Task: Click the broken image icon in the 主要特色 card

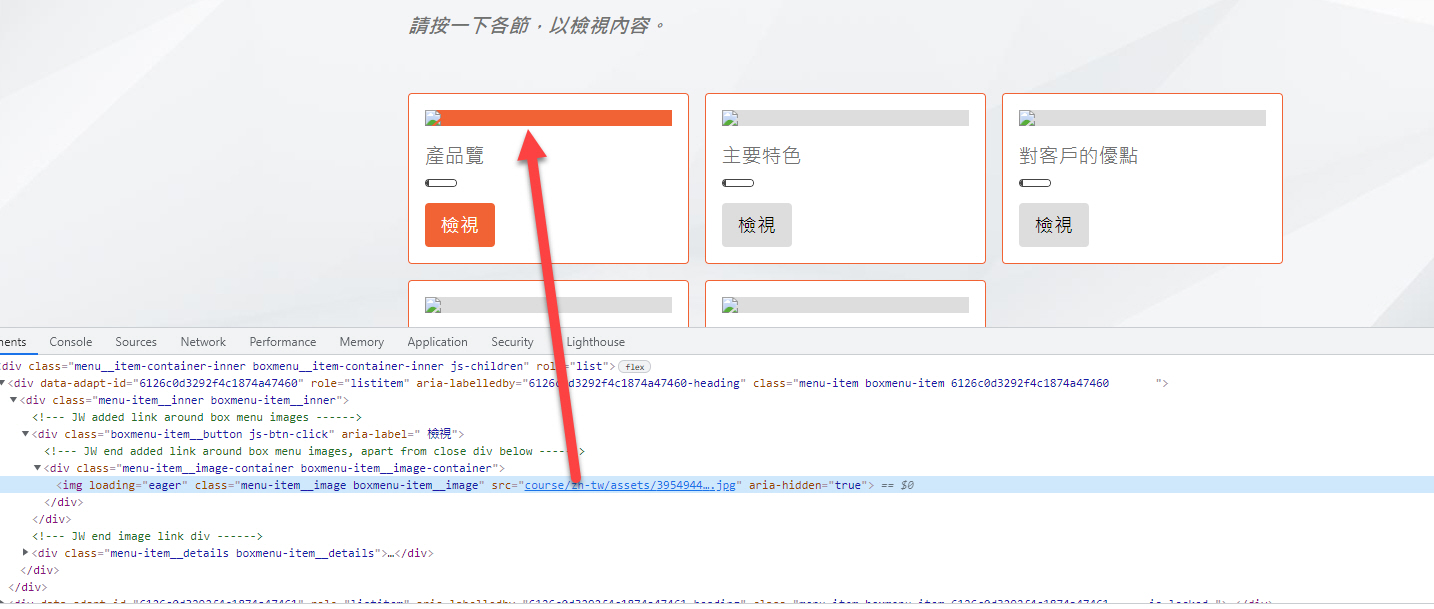Action: point(729,118)
